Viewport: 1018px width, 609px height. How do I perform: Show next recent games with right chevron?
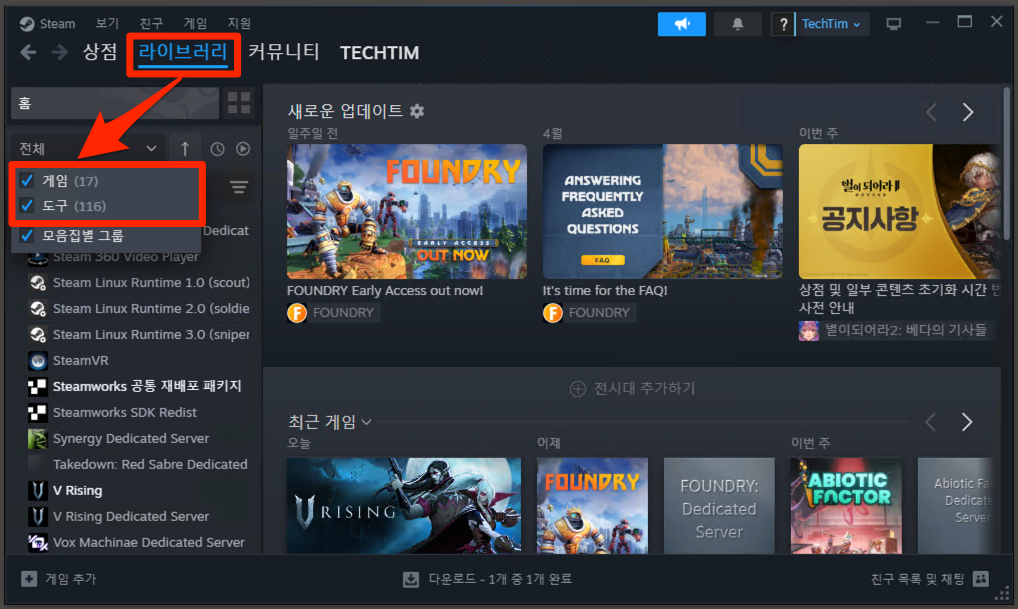click(x=967, y=422)
